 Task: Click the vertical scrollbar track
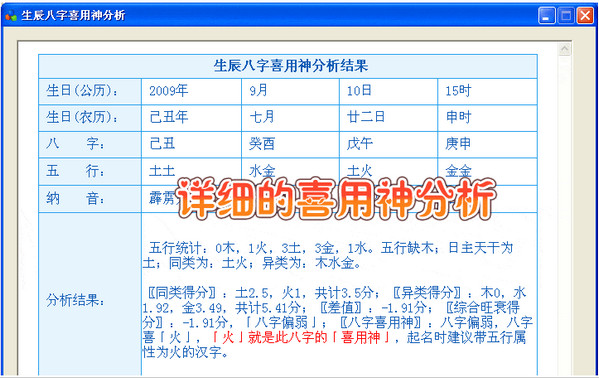click(x=565, y=214)
